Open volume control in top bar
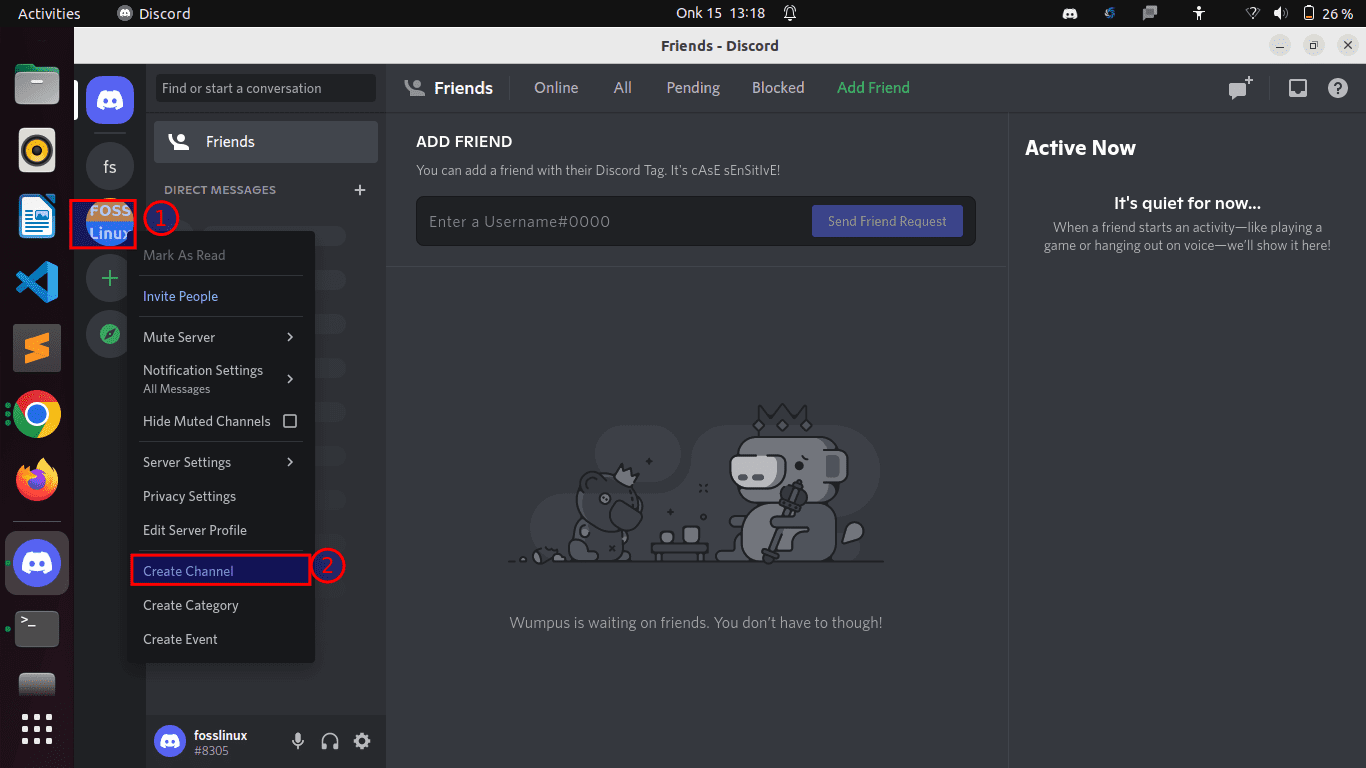The image size is (1366, 768). point(1281,13)
